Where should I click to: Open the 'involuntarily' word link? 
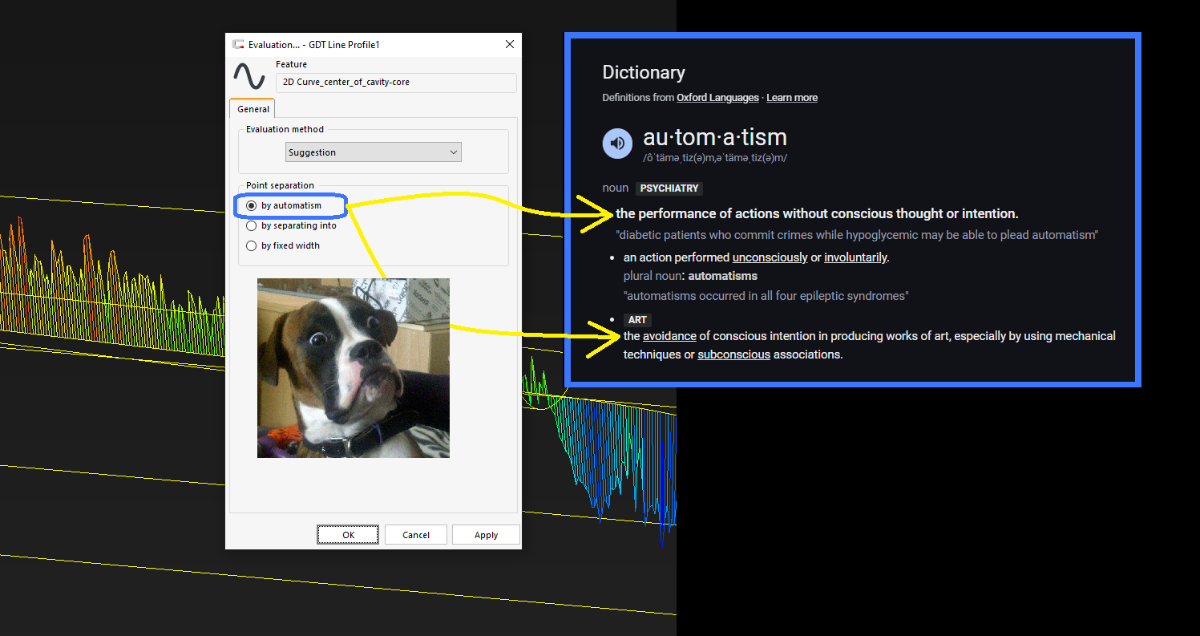[x=855, y=258]
